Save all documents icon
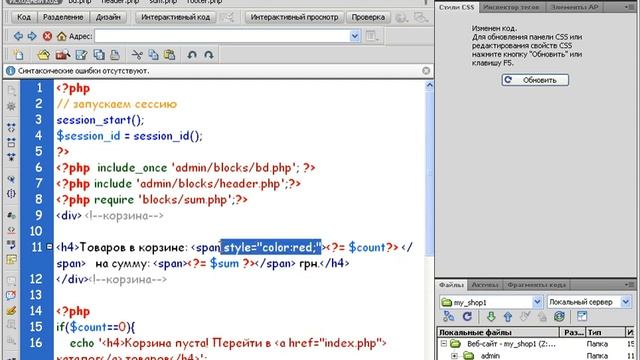This screenshot has width=640, height=360. tap(99, 55)
